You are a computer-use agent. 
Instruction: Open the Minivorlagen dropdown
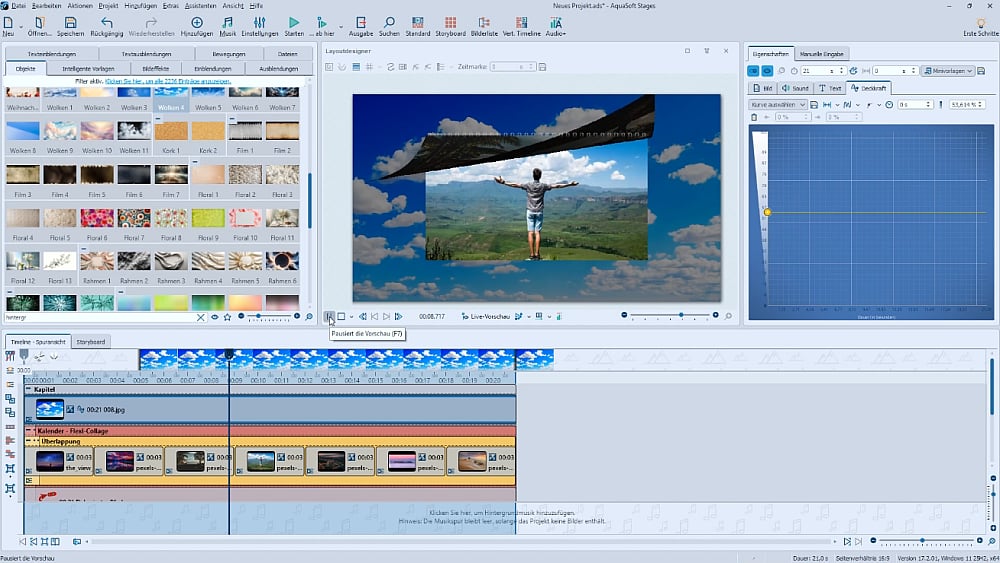click(x=947, y=71)
